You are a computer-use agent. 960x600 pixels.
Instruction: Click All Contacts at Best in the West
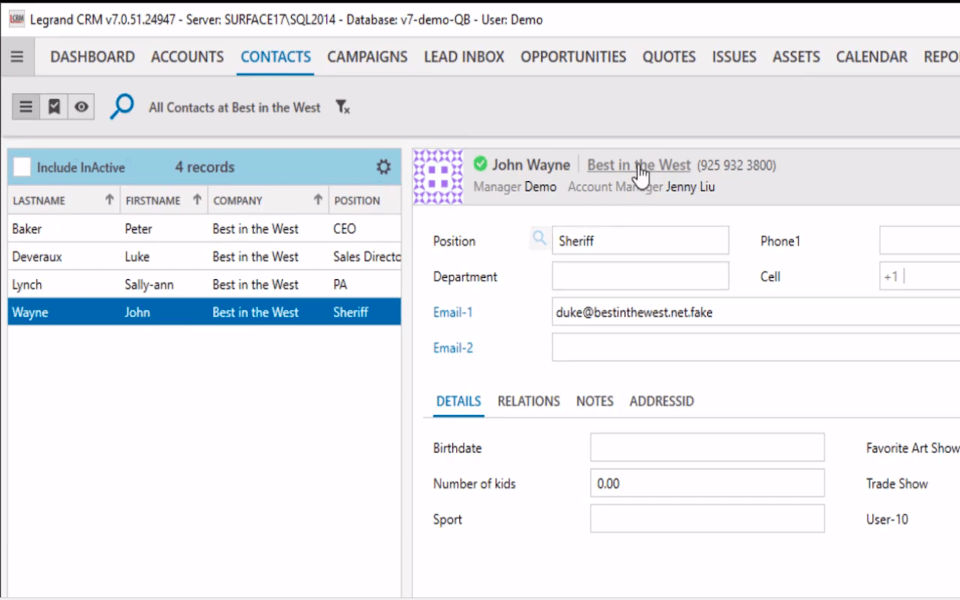click(234, 107)
